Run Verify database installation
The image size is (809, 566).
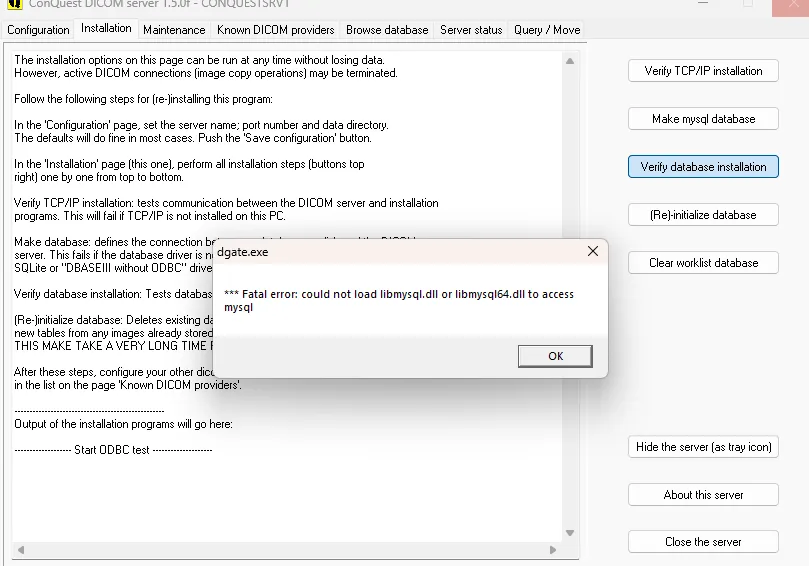(703, 167)
